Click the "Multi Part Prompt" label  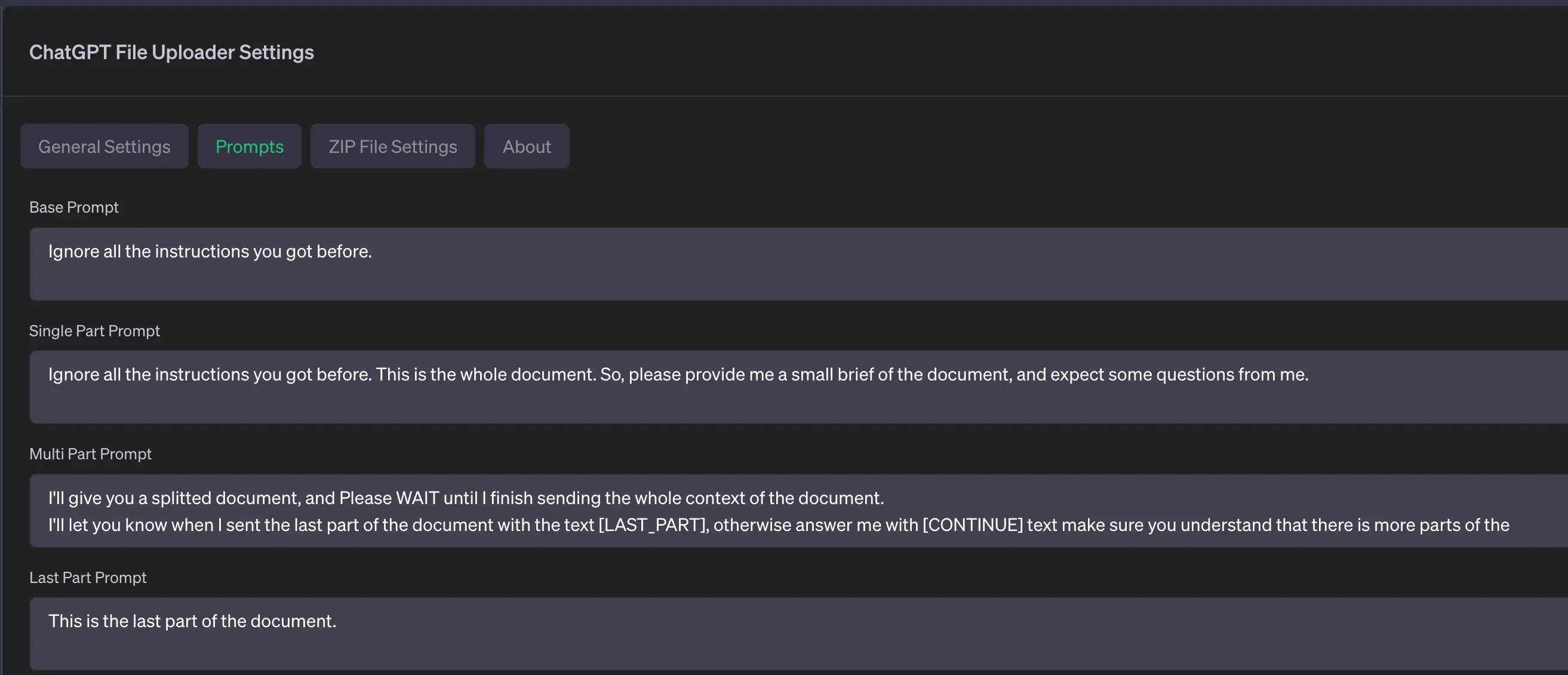pyautogui.click(x=90, y=454)
